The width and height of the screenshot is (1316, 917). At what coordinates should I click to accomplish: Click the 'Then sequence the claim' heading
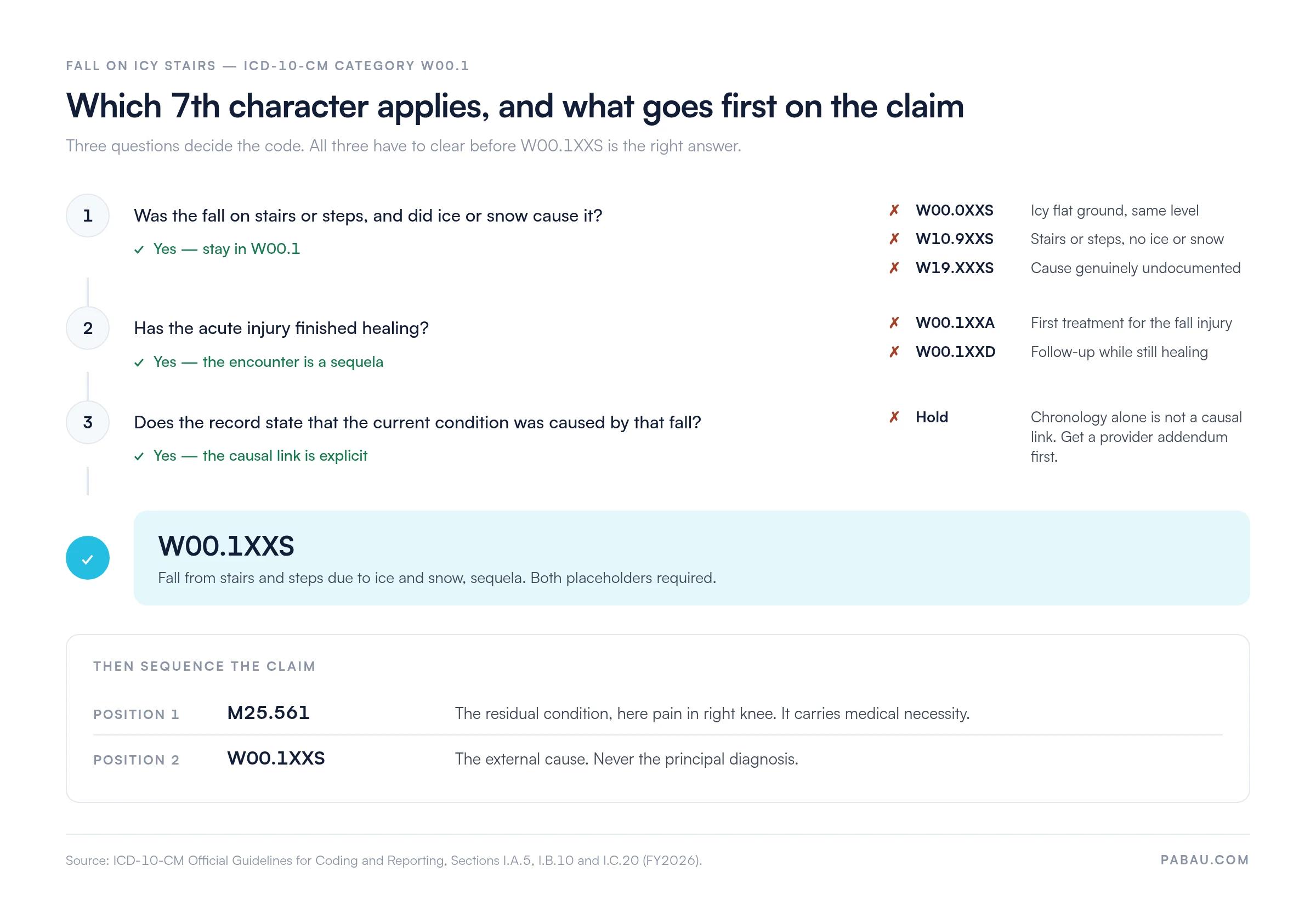click(x=204, y=666)
